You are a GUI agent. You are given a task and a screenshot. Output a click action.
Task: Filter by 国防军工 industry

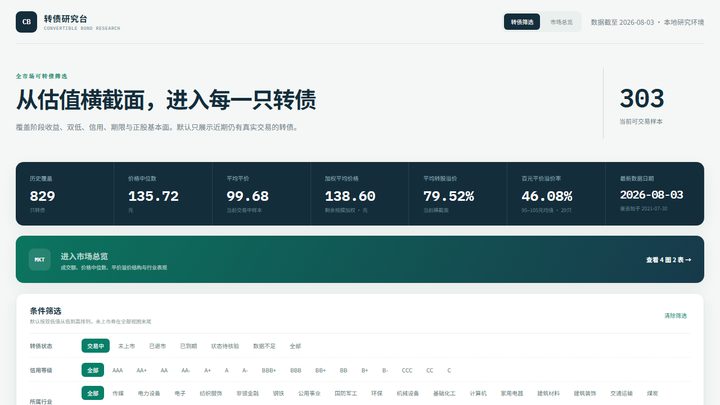click(346, 394)
